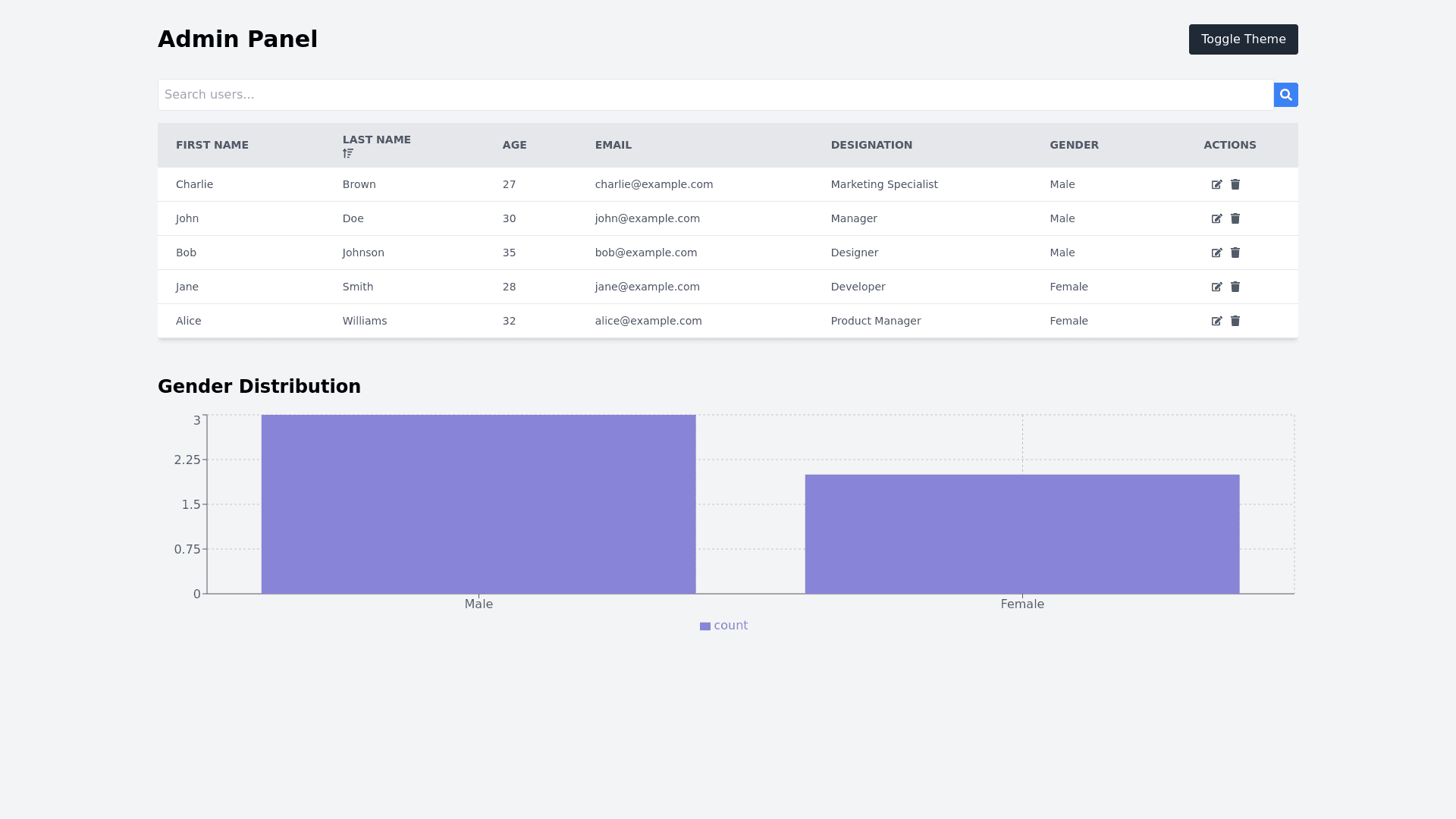Click the blue search magnifier button
This screenshot has height=819, width=1456.
(1285, 95)
